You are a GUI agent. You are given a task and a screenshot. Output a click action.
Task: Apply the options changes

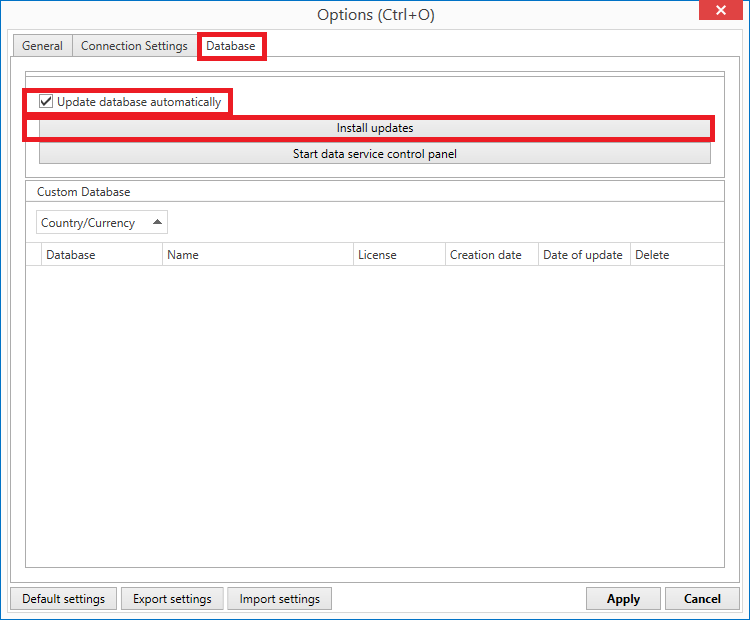[623, 599]
